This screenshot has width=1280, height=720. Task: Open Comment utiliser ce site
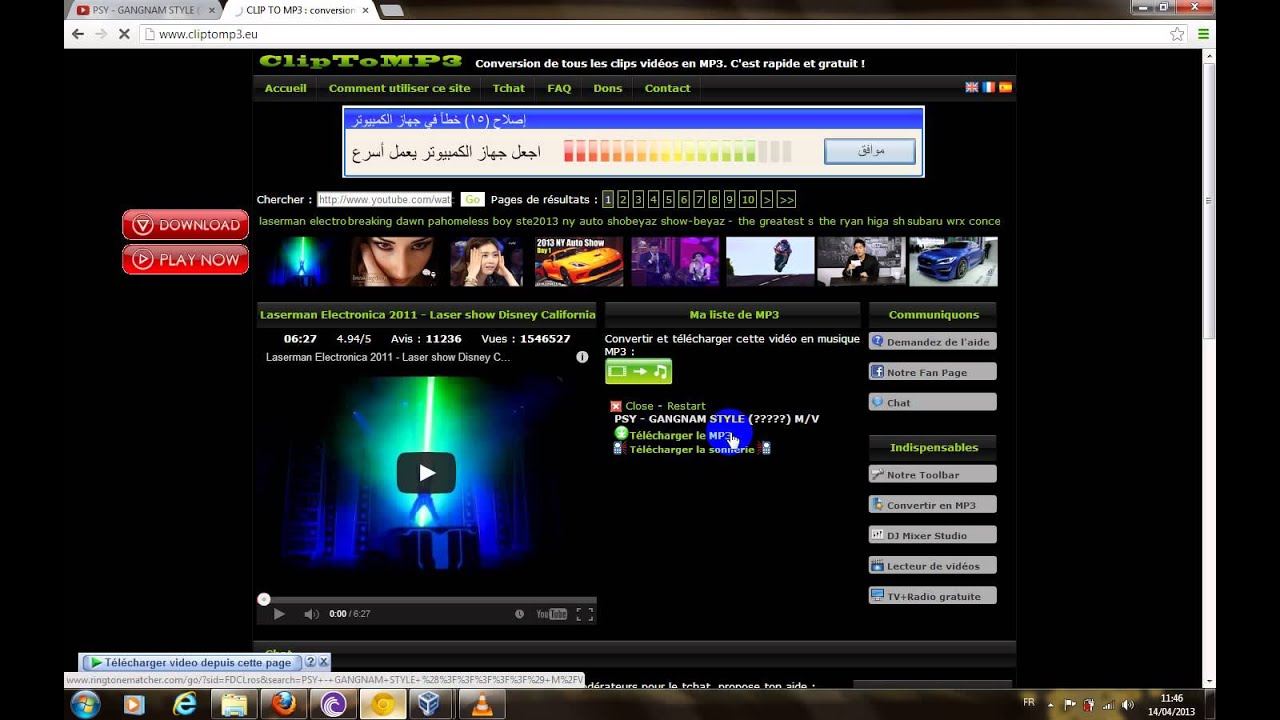(x=399, y=88)
